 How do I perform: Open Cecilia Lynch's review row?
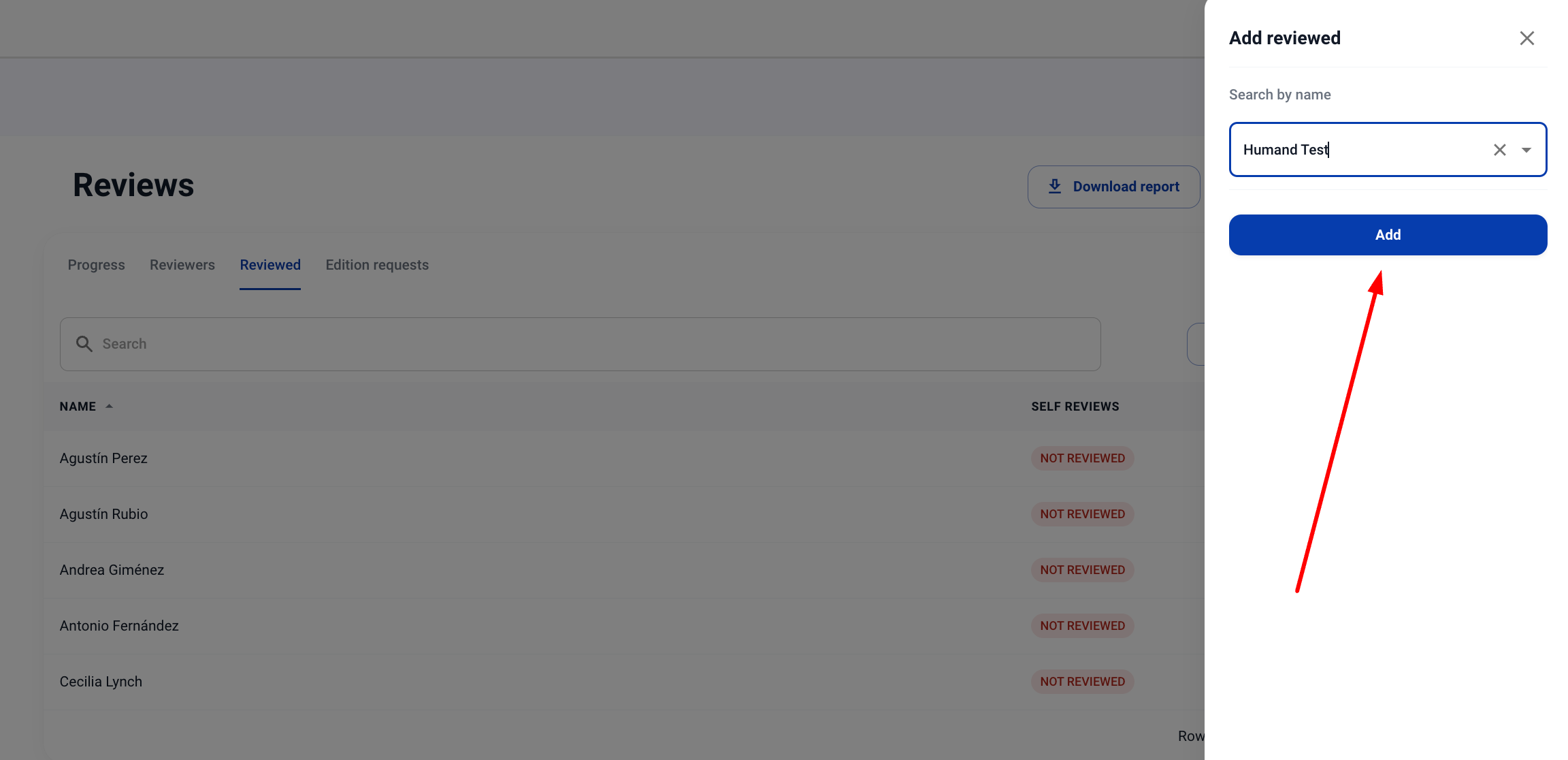click(101, 681)
